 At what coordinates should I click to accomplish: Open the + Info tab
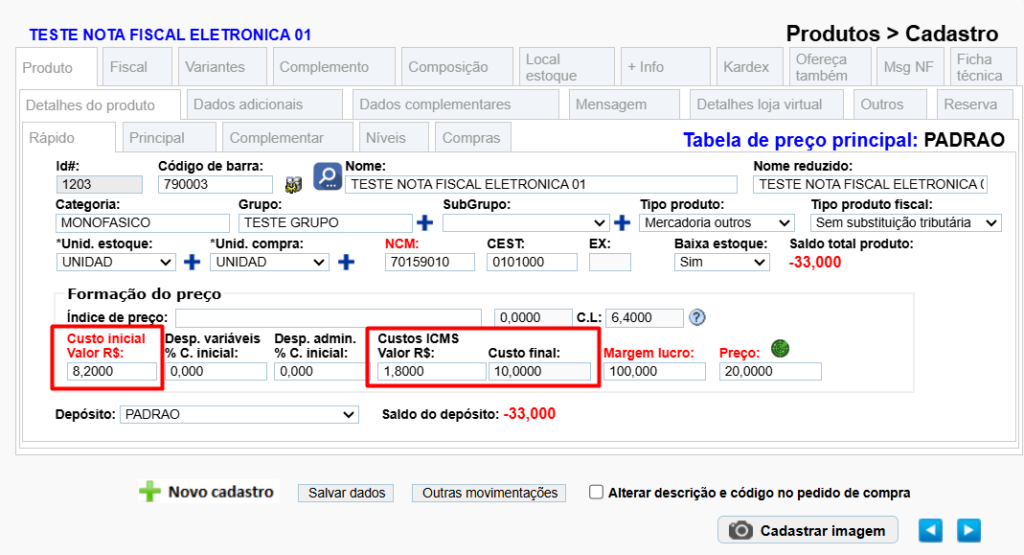[x=665, y=67]
